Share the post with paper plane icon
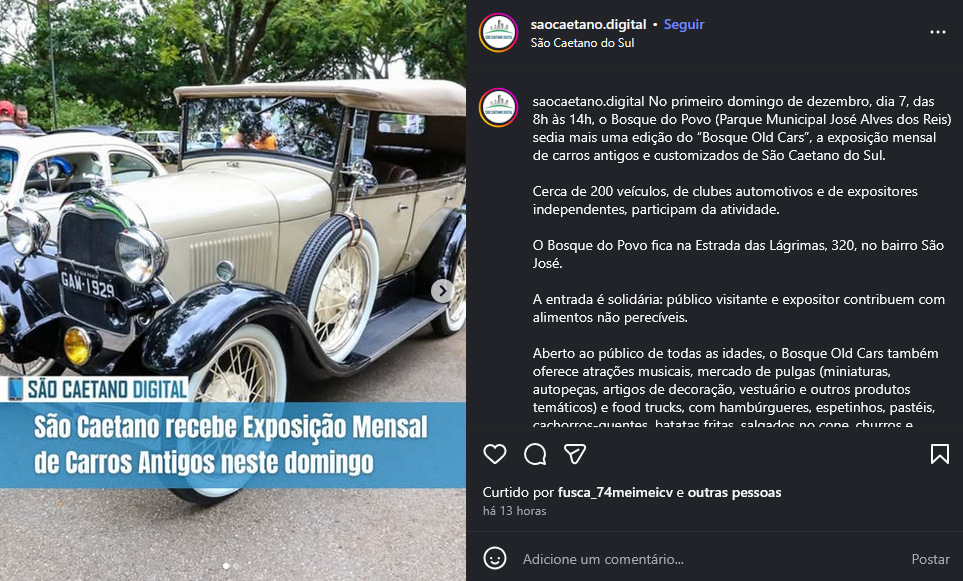The width and height of the screenshot is (963, 581). tap(575, 454)
